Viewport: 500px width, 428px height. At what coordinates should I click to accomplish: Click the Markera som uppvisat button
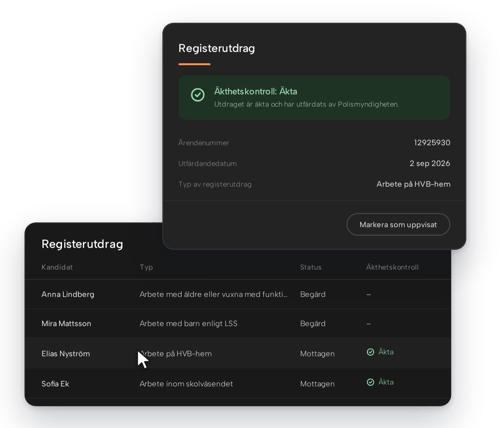pos(398,225)
